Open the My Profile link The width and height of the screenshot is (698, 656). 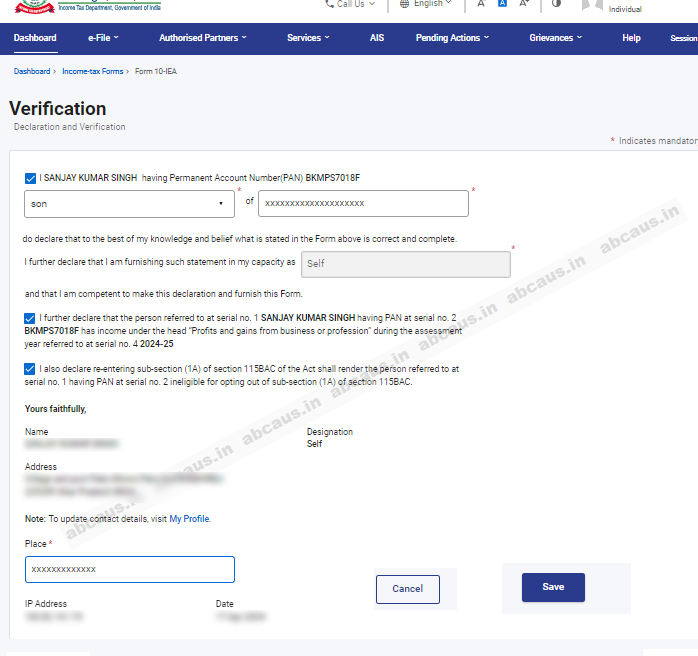189,519
